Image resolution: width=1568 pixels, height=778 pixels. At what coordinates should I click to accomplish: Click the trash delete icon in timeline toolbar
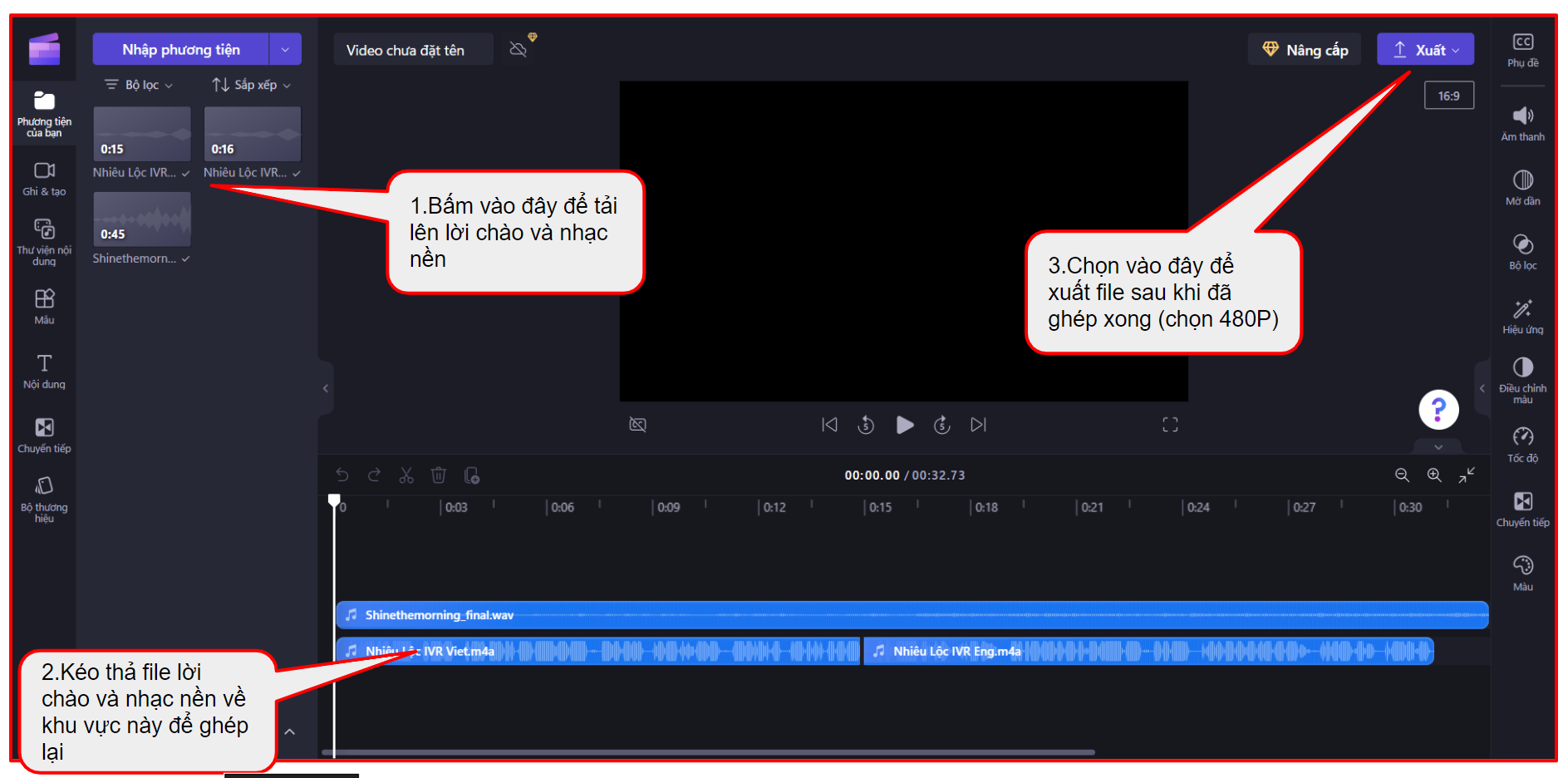point(438,475)
